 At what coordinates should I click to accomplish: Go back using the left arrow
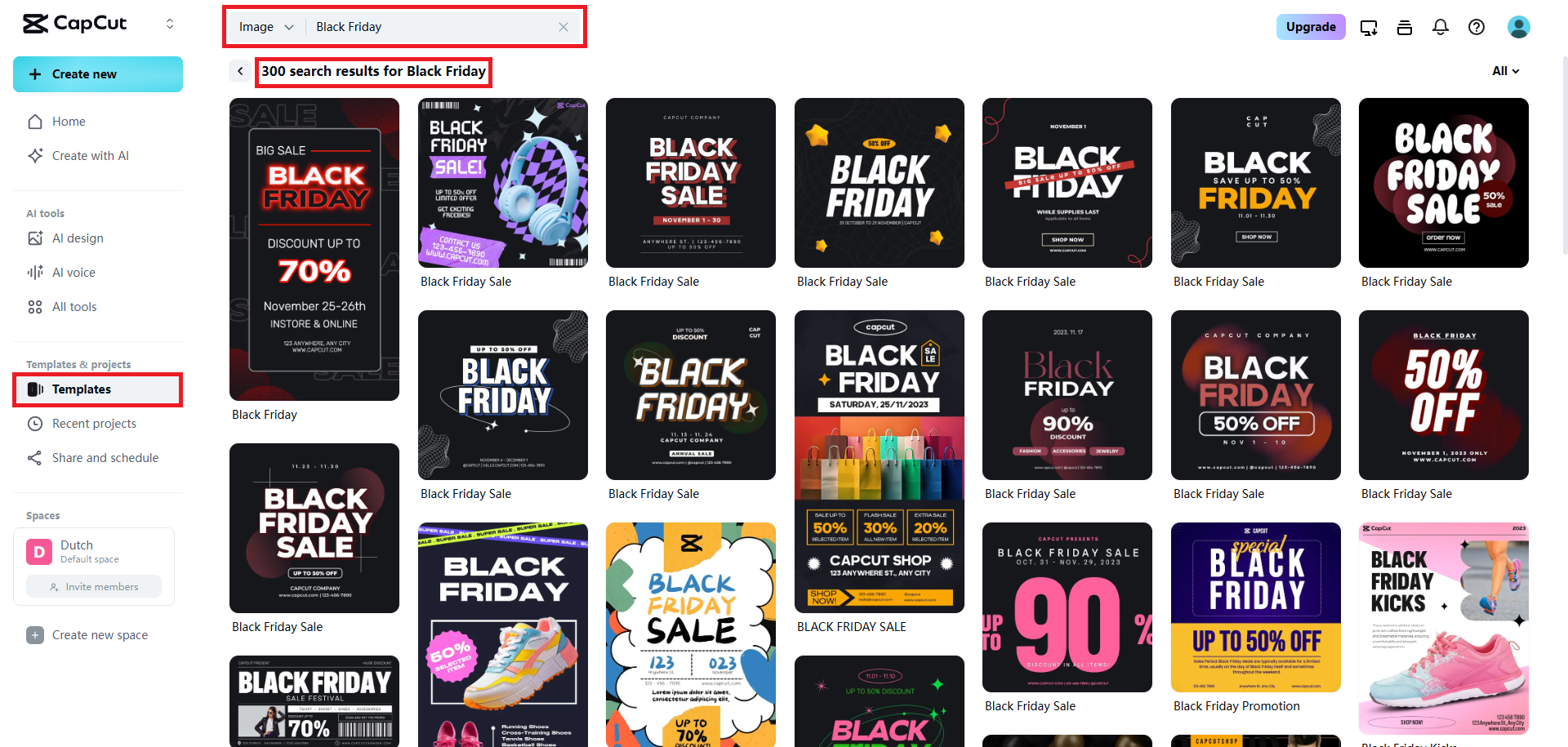click(x=240, y=71)
